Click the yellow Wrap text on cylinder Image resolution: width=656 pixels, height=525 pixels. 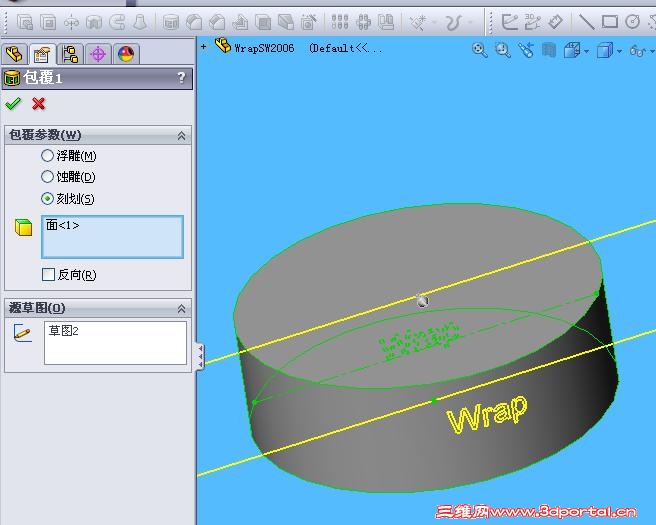tap(487, 413)
